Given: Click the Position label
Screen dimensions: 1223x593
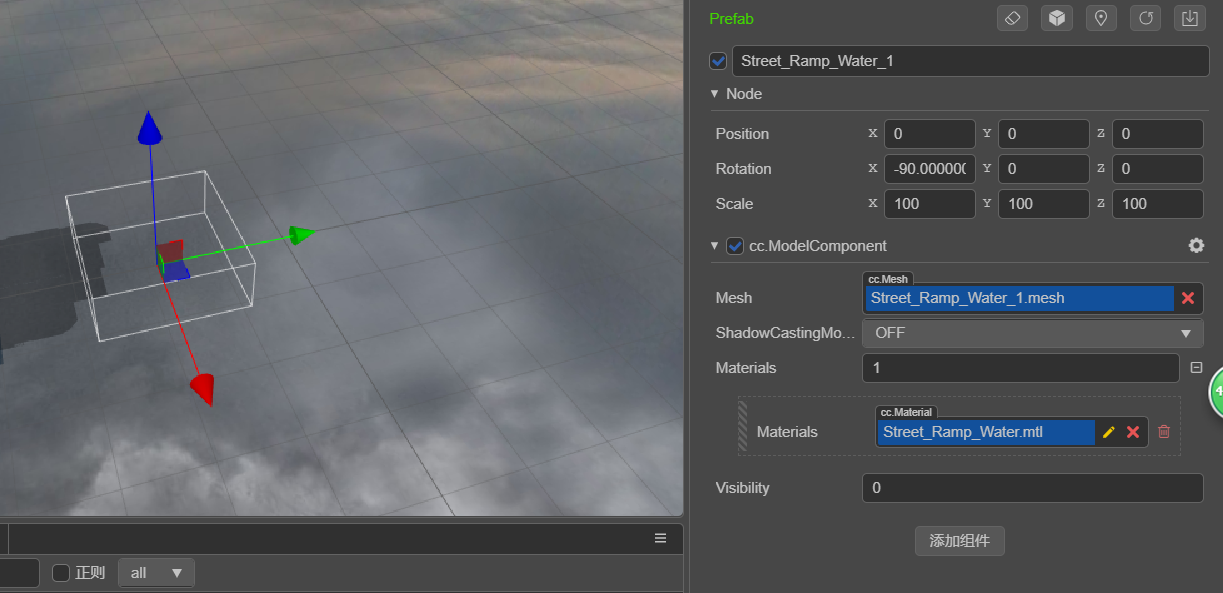Looking at the screenshot, I should (743, 134).
